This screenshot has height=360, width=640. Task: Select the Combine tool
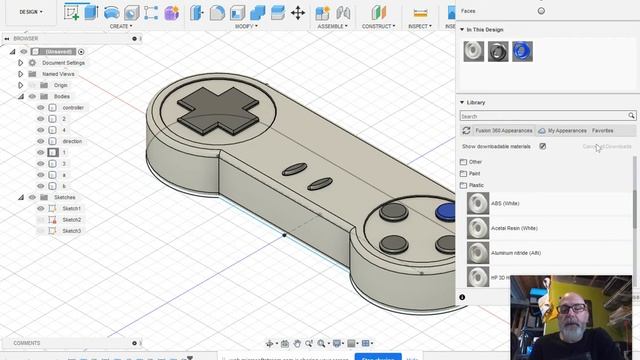[x=258, y=13]
